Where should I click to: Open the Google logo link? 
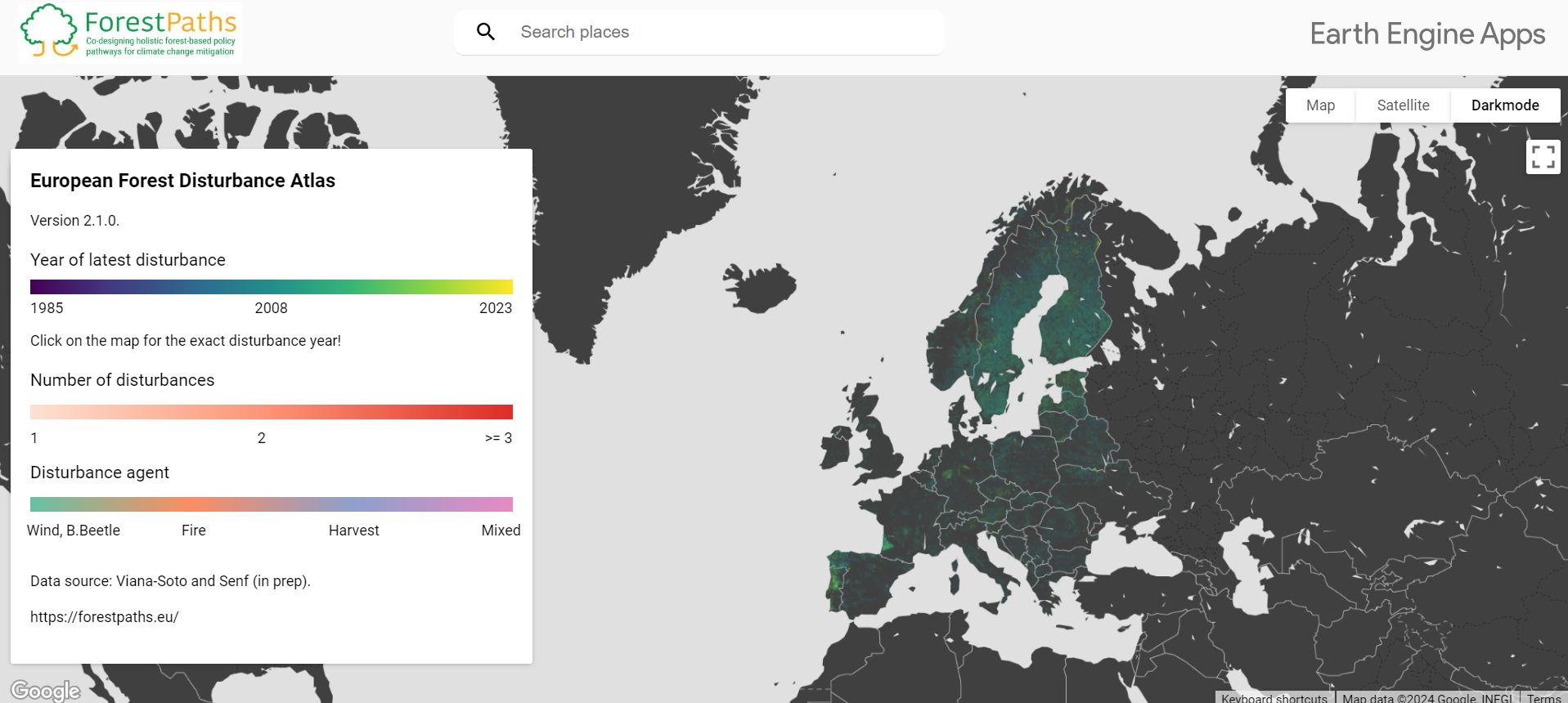(46, 691)
